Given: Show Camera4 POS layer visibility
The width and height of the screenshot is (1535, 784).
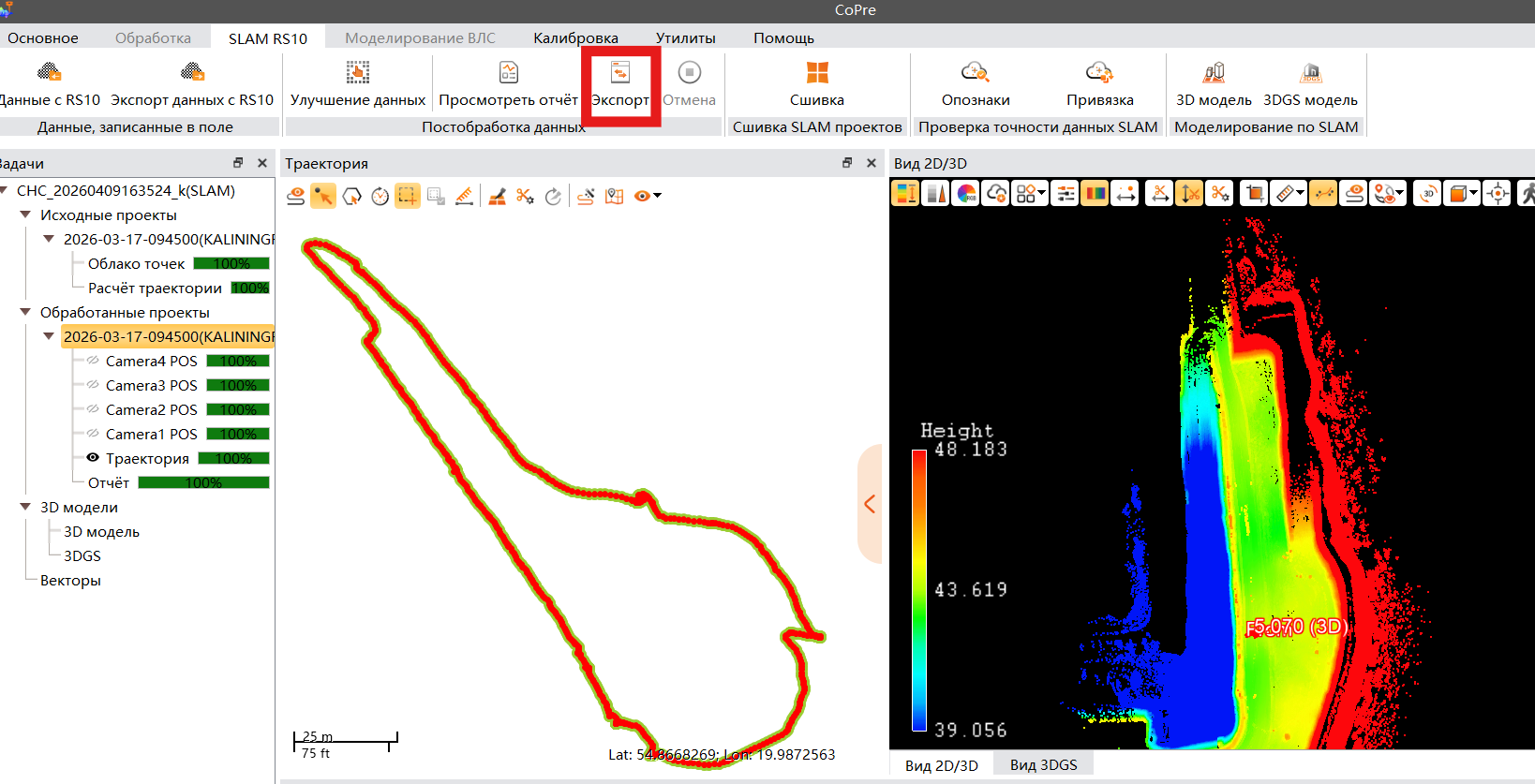Looking at the screenshot, I should [x=93, y=361].
